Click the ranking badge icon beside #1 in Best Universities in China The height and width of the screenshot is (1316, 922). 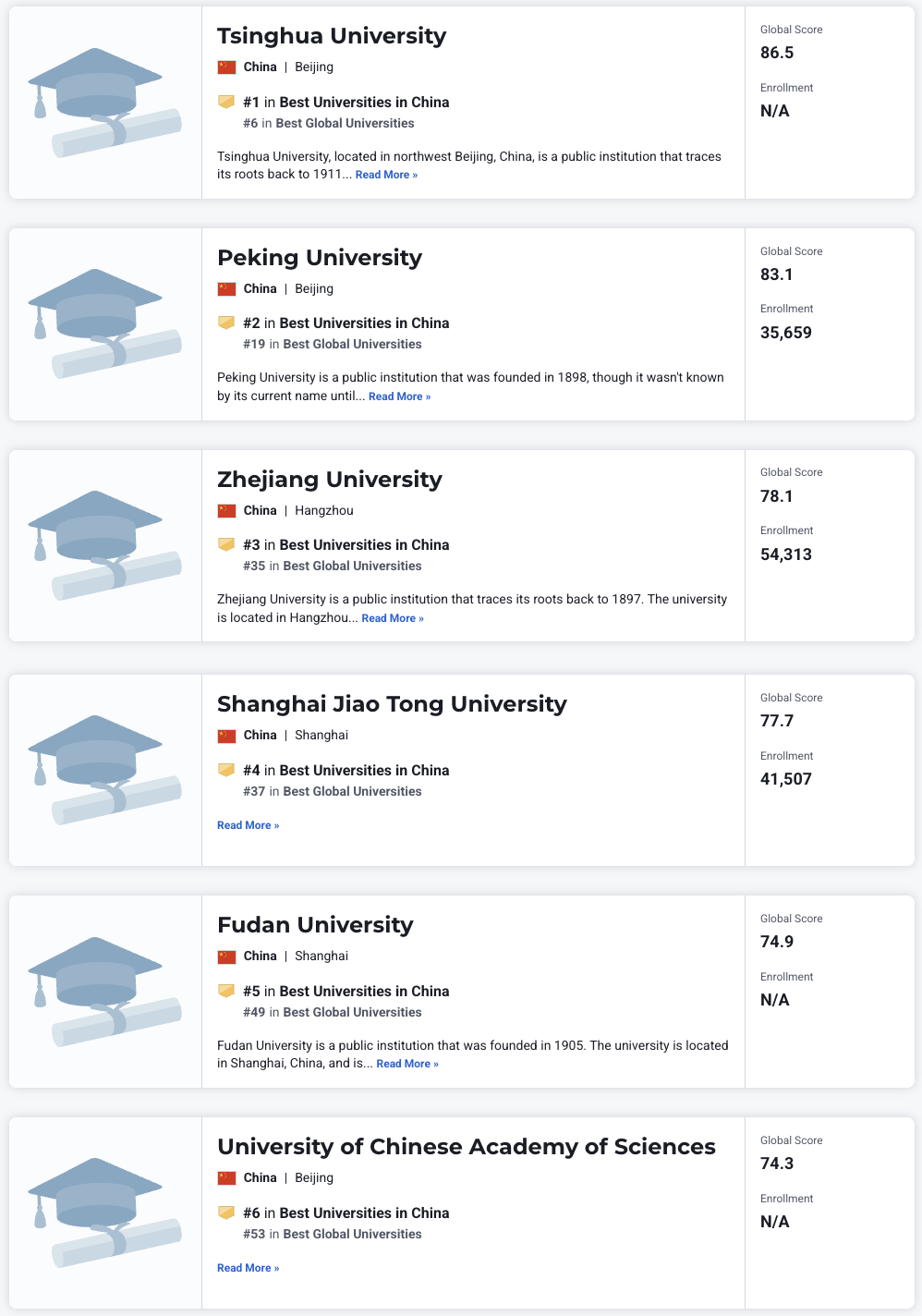226,102
